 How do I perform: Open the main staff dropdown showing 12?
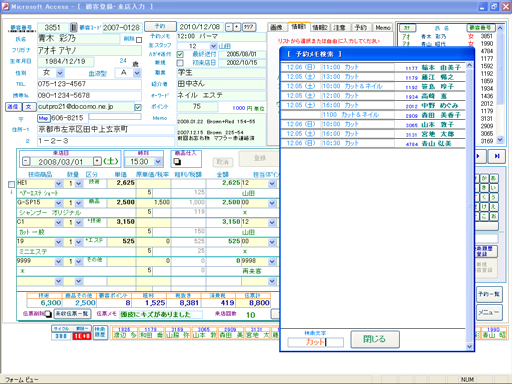coord(213,46)
